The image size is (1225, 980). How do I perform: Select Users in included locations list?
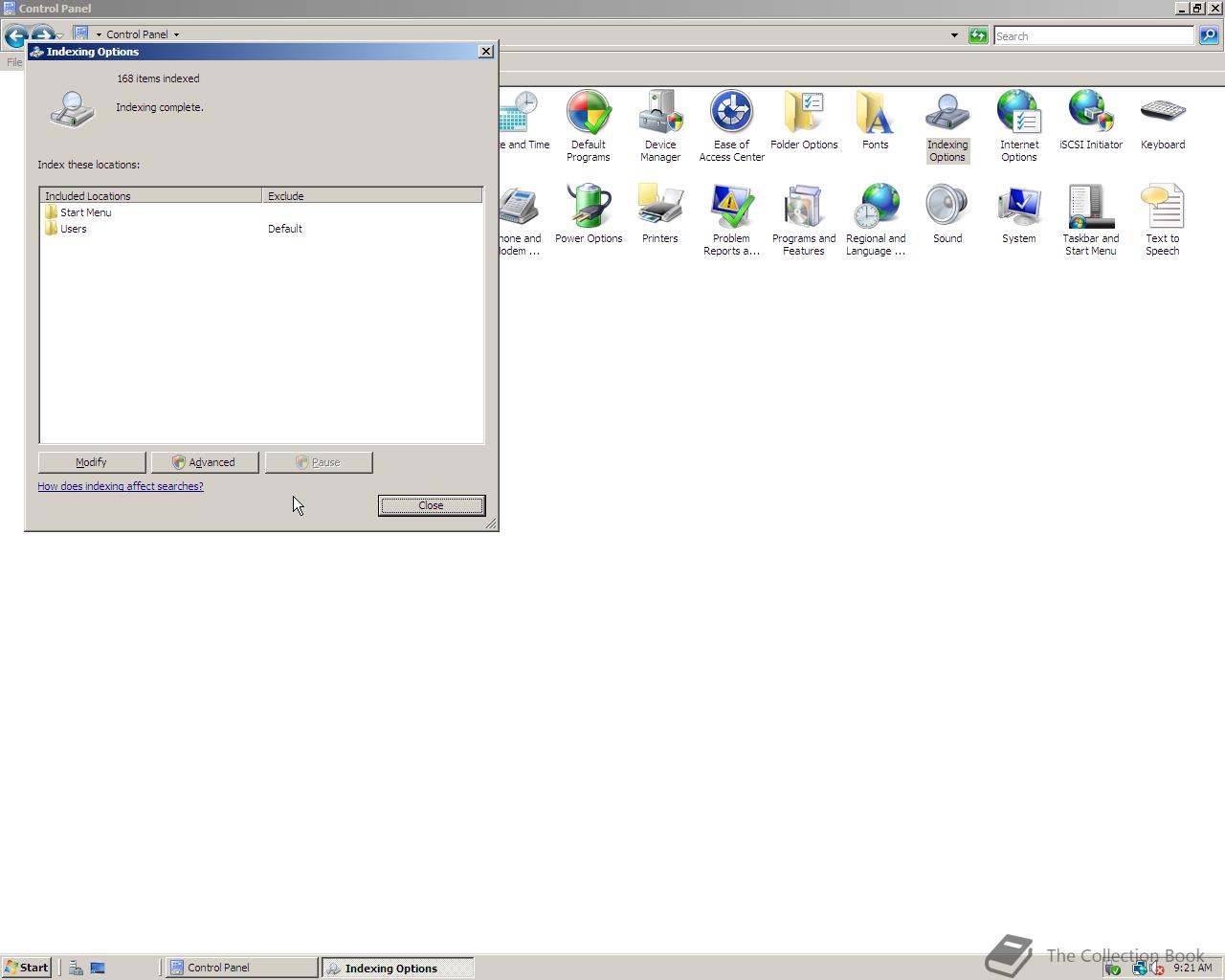coord(65,229)
